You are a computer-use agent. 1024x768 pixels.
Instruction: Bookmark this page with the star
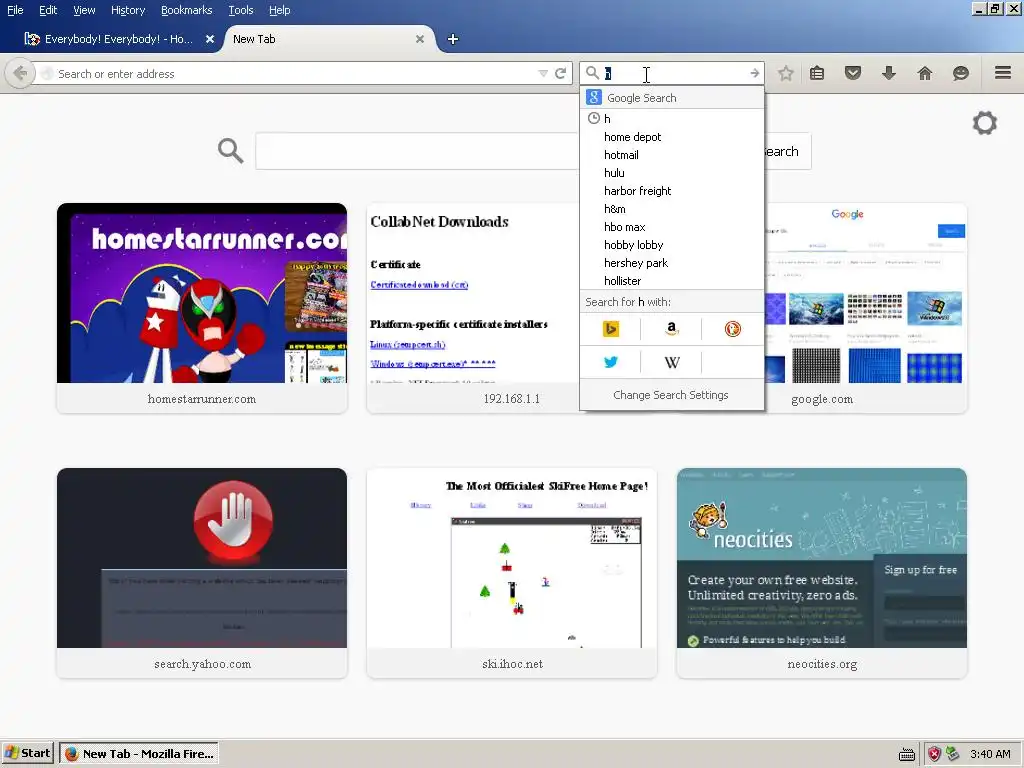tap(786, 73)
